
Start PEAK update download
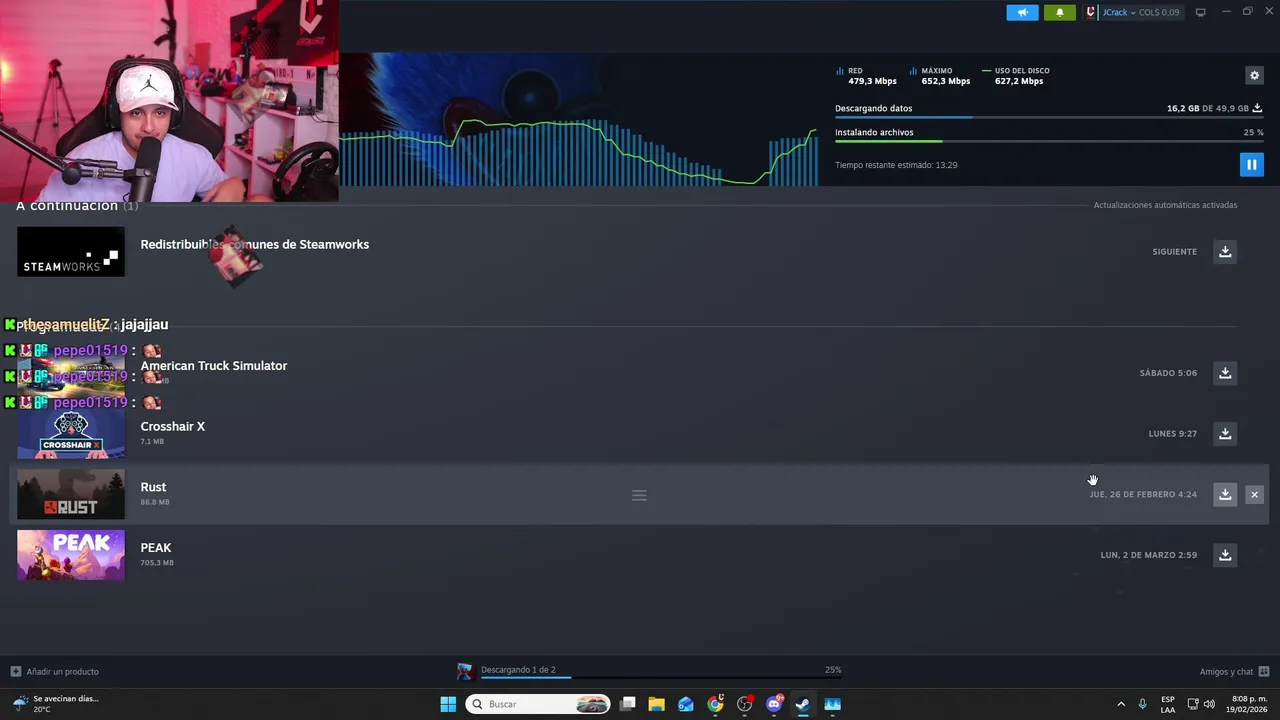pos(1225,555)
